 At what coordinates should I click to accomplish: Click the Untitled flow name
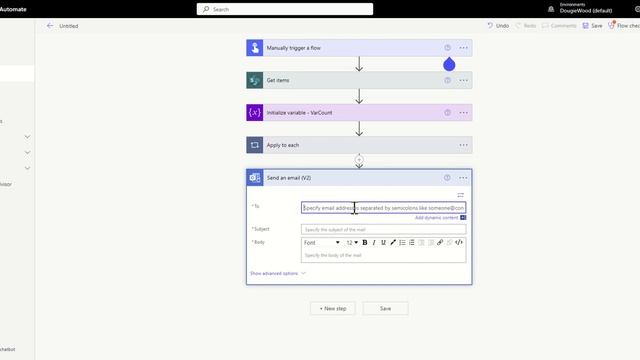(x=69, y=26)
